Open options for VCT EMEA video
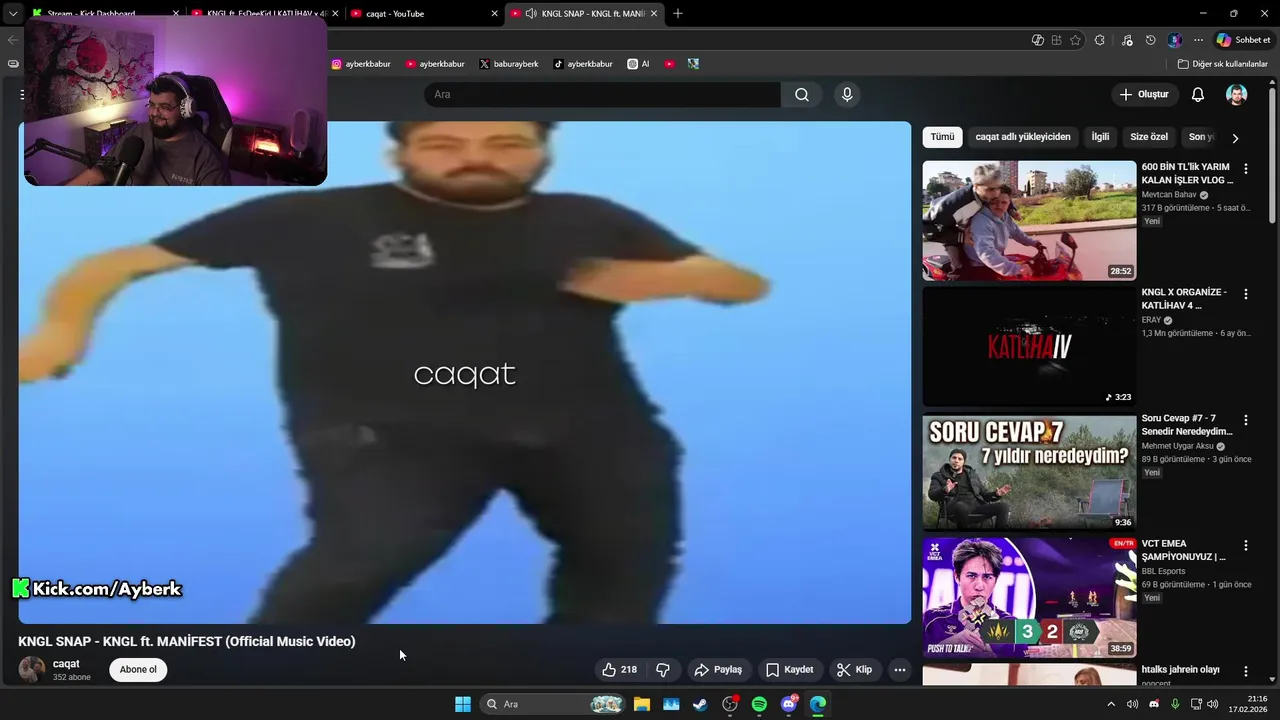The image size is (1280, 720). tap(1246, 546)
